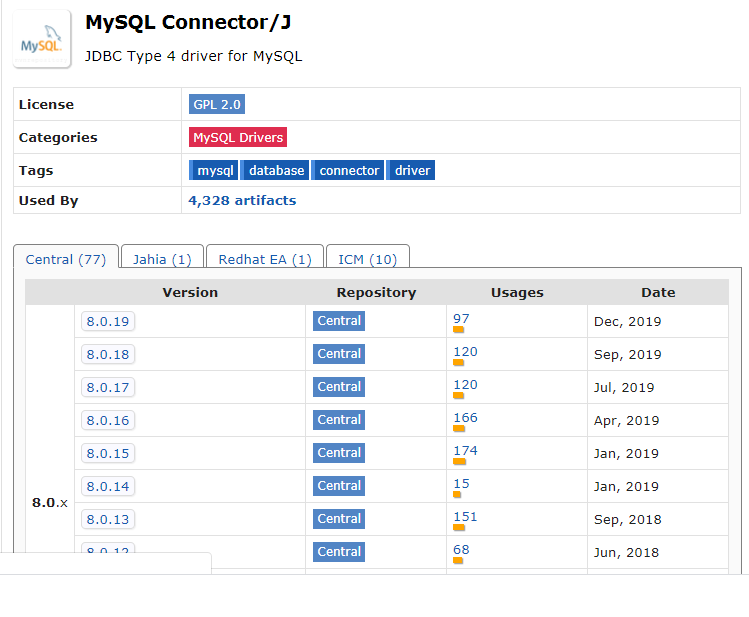This screenshot has width=749, height=617.
Task: Open the 120 usages link for 8.0.17
Action: tap(465, 384)
